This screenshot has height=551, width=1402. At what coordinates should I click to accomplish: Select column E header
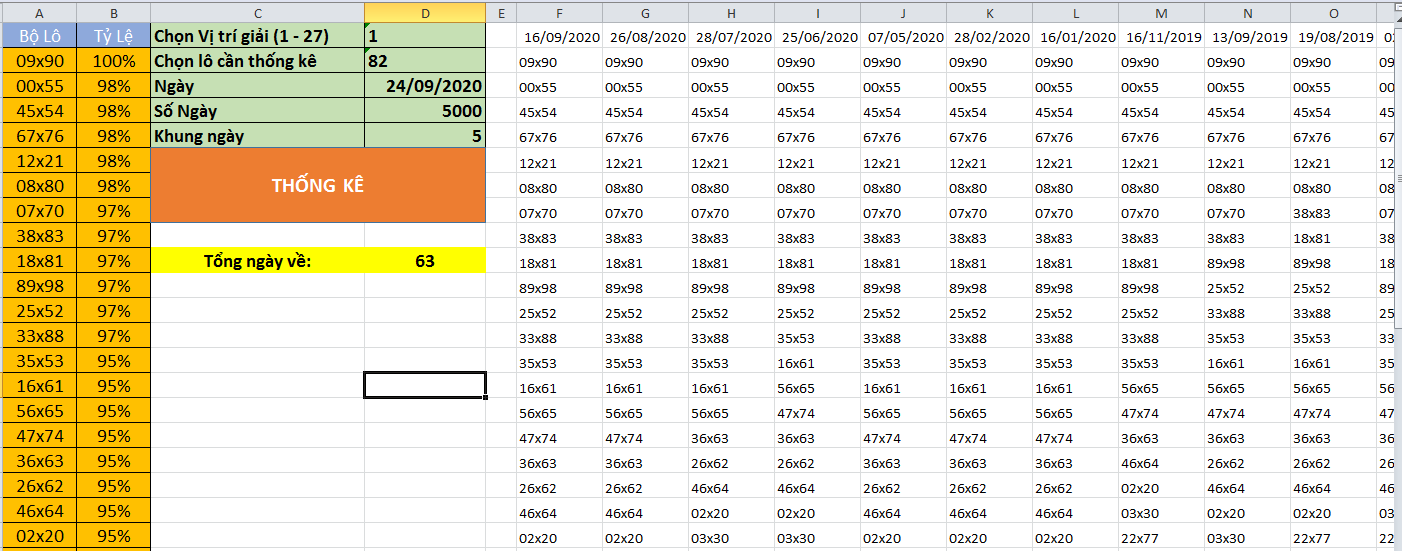pos(500,12)
